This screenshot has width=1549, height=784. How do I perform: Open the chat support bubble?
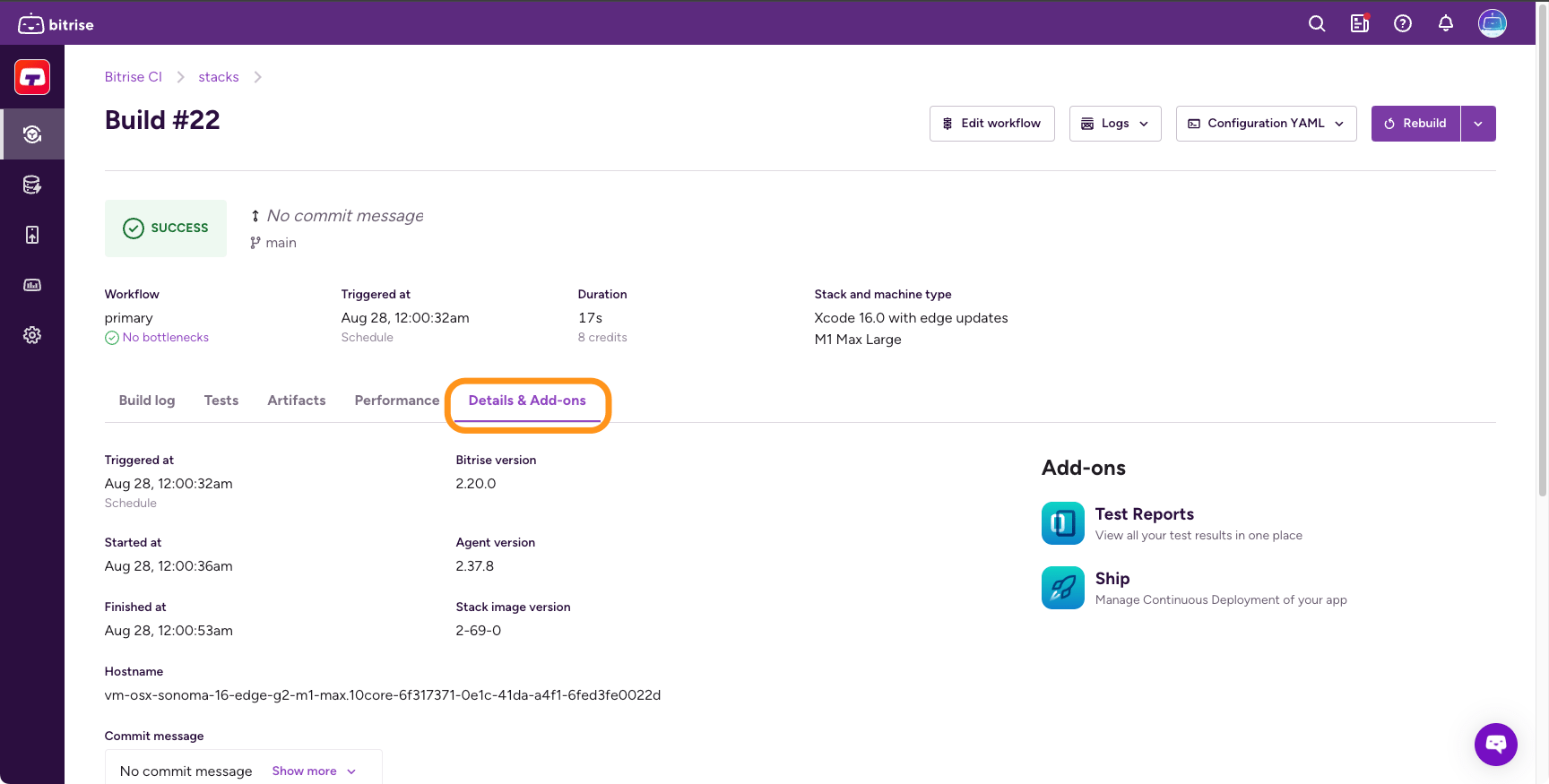point(1495,744)
